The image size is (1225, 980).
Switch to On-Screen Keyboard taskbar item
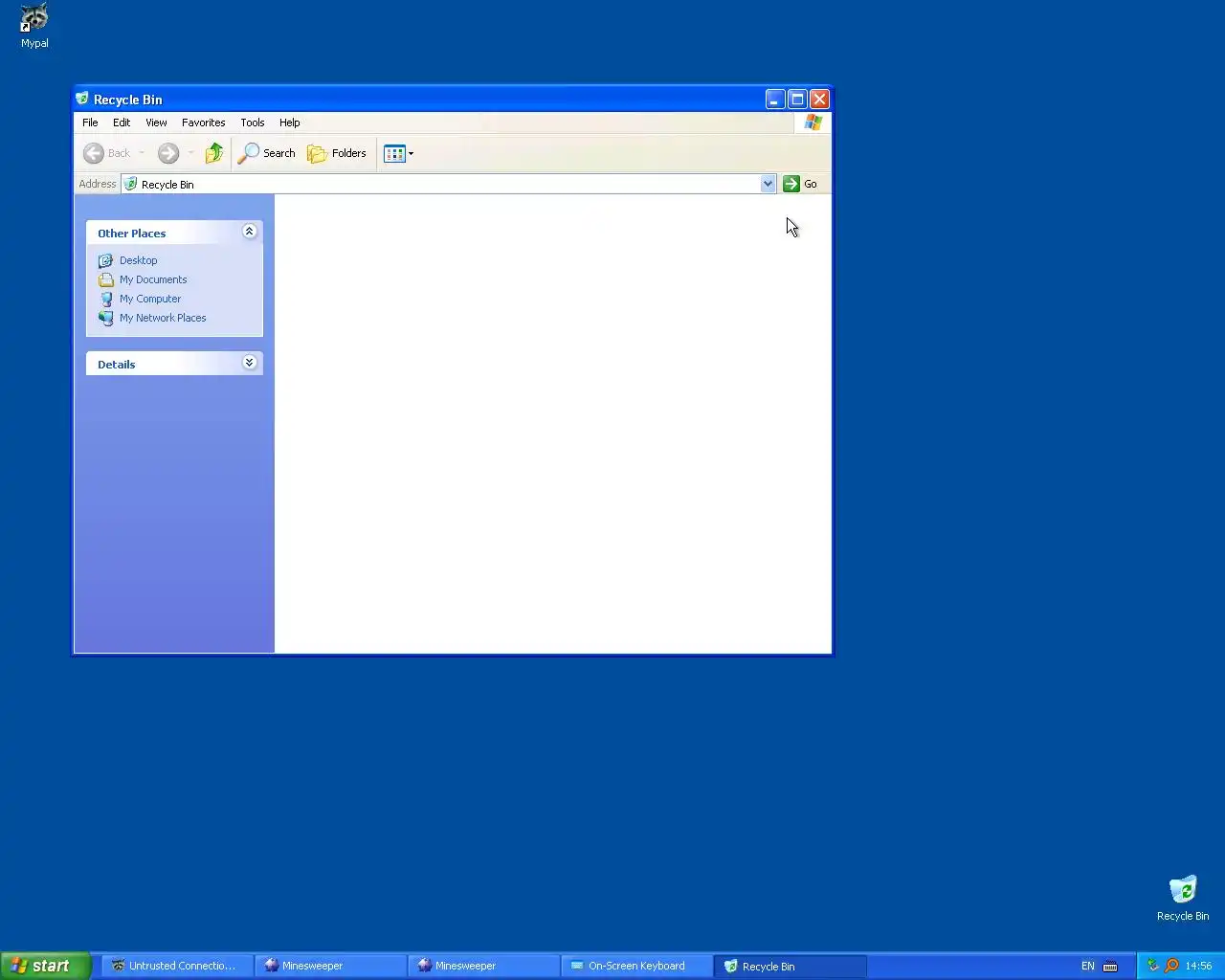coord(636,966)
